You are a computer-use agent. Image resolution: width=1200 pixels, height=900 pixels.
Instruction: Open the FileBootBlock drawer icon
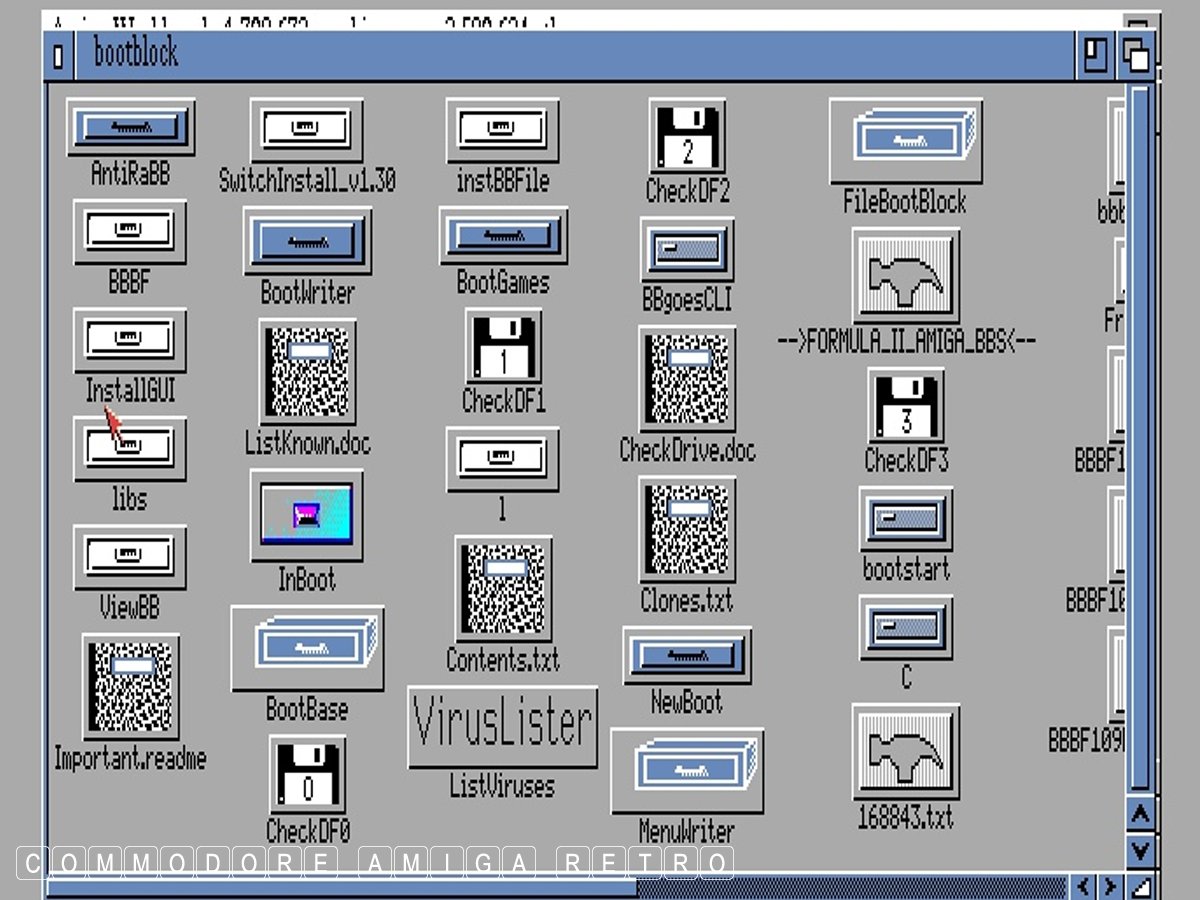tap(905, 141)
